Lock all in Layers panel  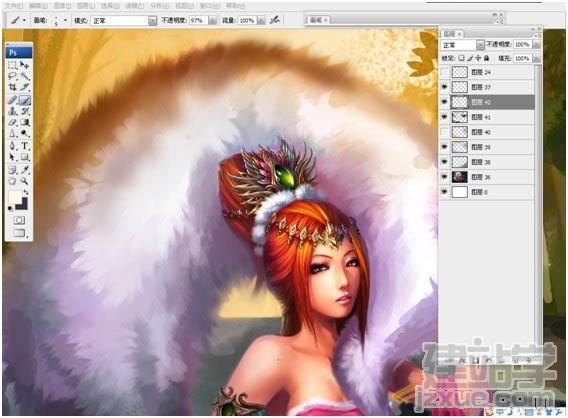[486, 58]
